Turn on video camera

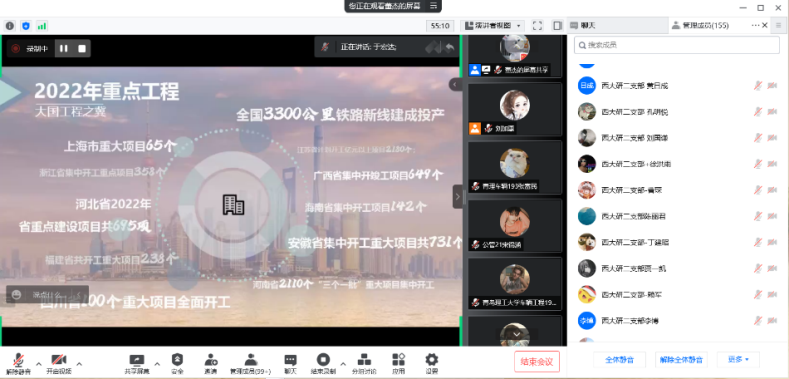click(x=59, y=363)
